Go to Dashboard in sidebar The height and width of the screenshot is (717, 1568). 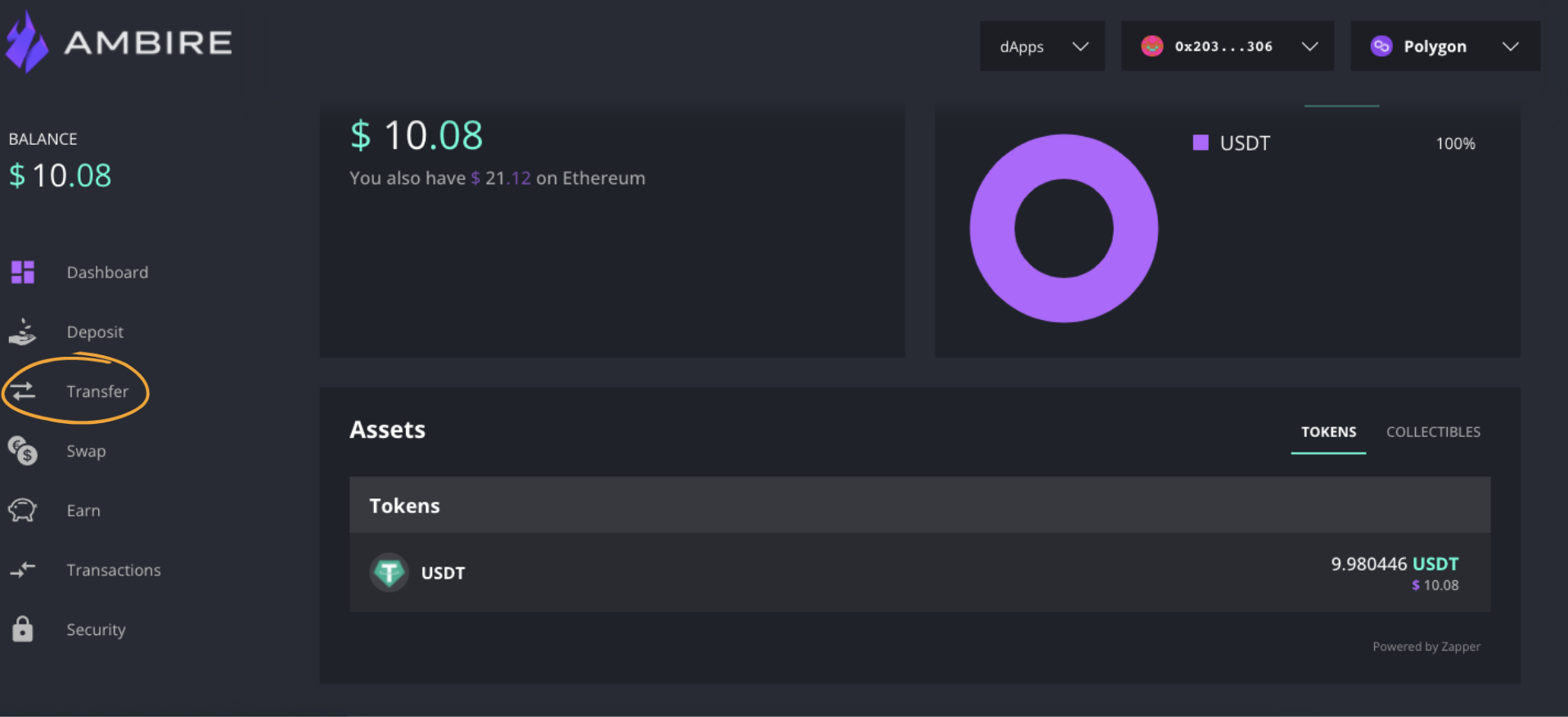pos(107,272)
